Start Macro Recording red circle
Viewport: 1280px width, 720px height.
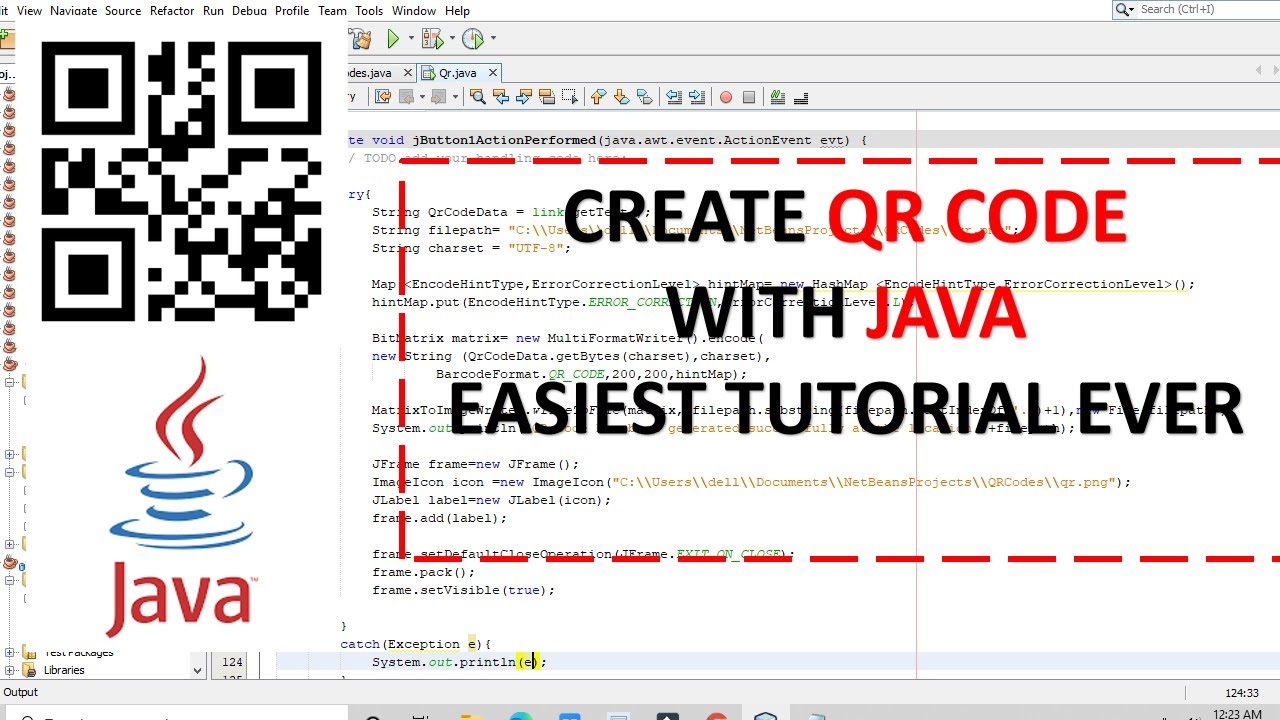click(726, 97)
